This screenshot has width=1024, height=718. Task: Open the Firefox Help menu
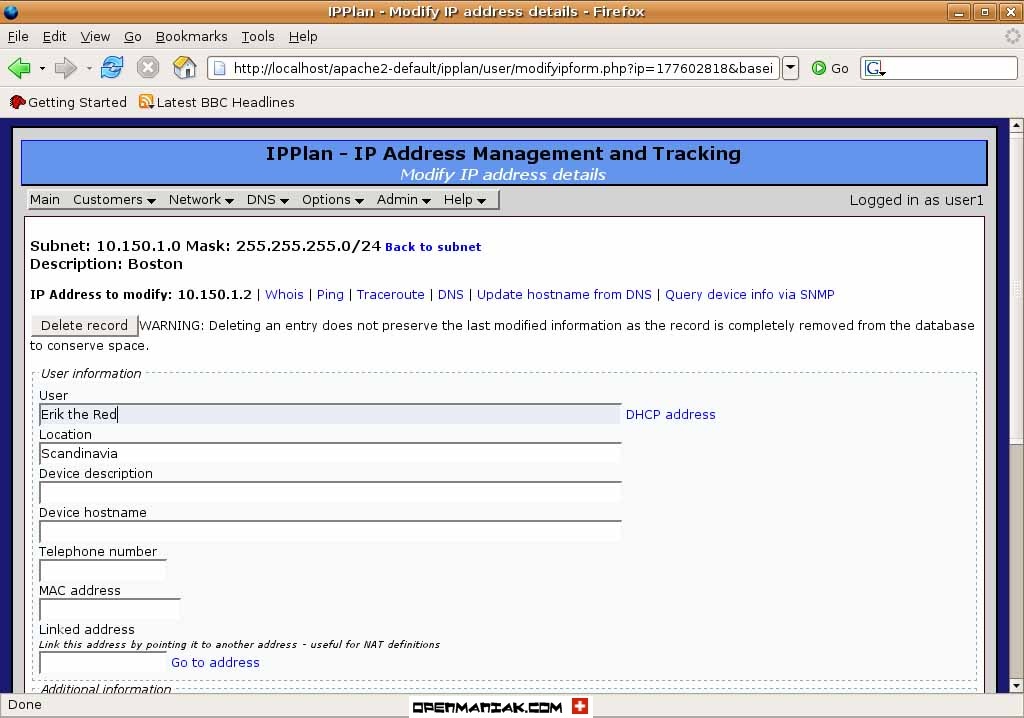(303, 37)
